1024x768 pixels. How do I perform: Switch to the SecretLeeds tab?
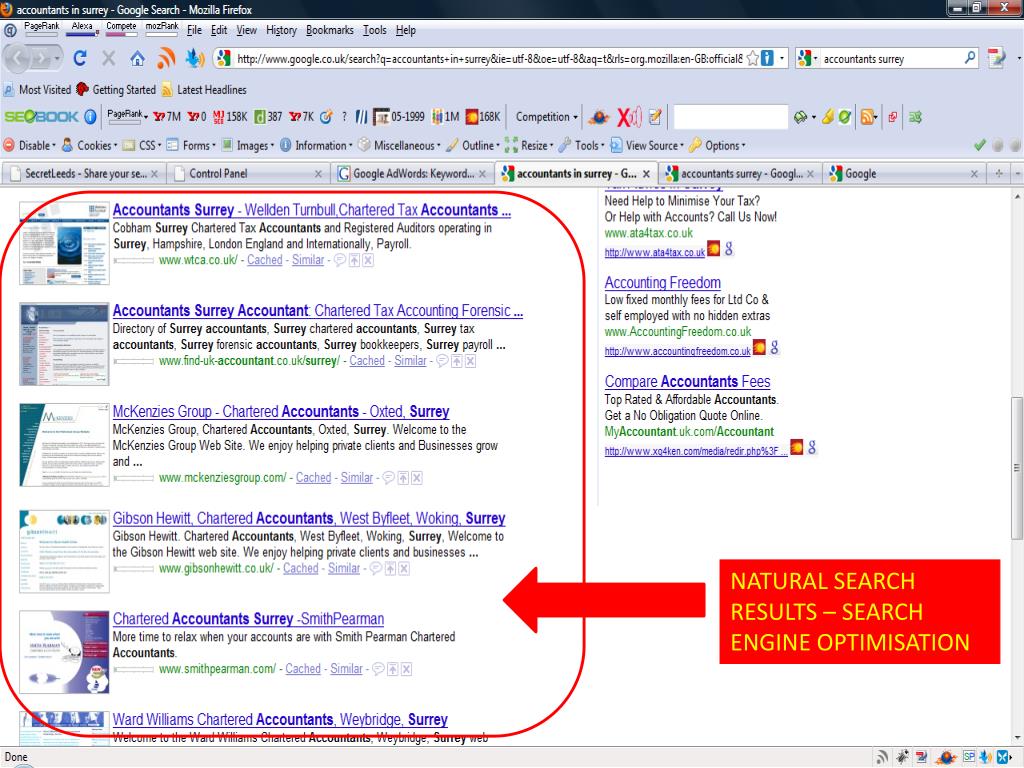point(84,174)
